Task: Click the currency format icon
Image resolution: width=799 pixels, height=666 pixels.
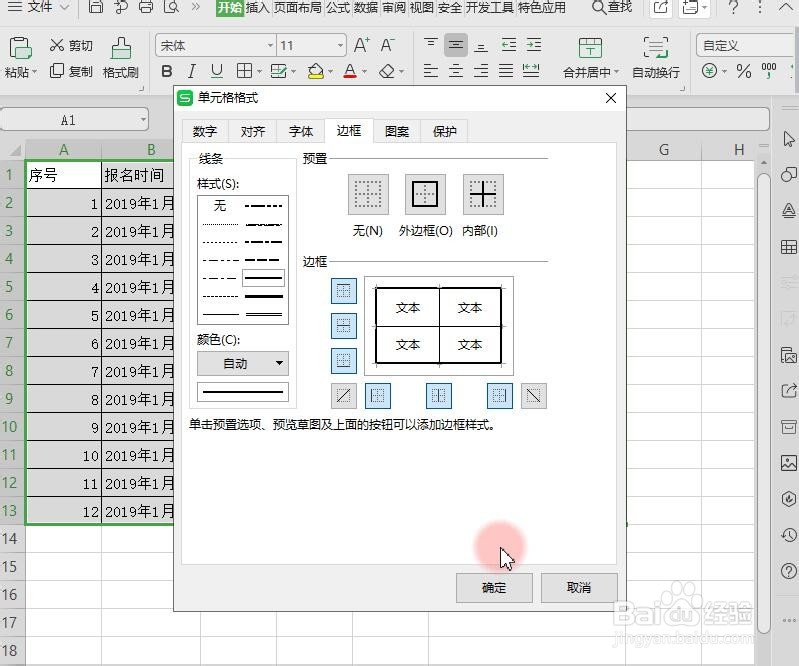Action: coord(709,71)
